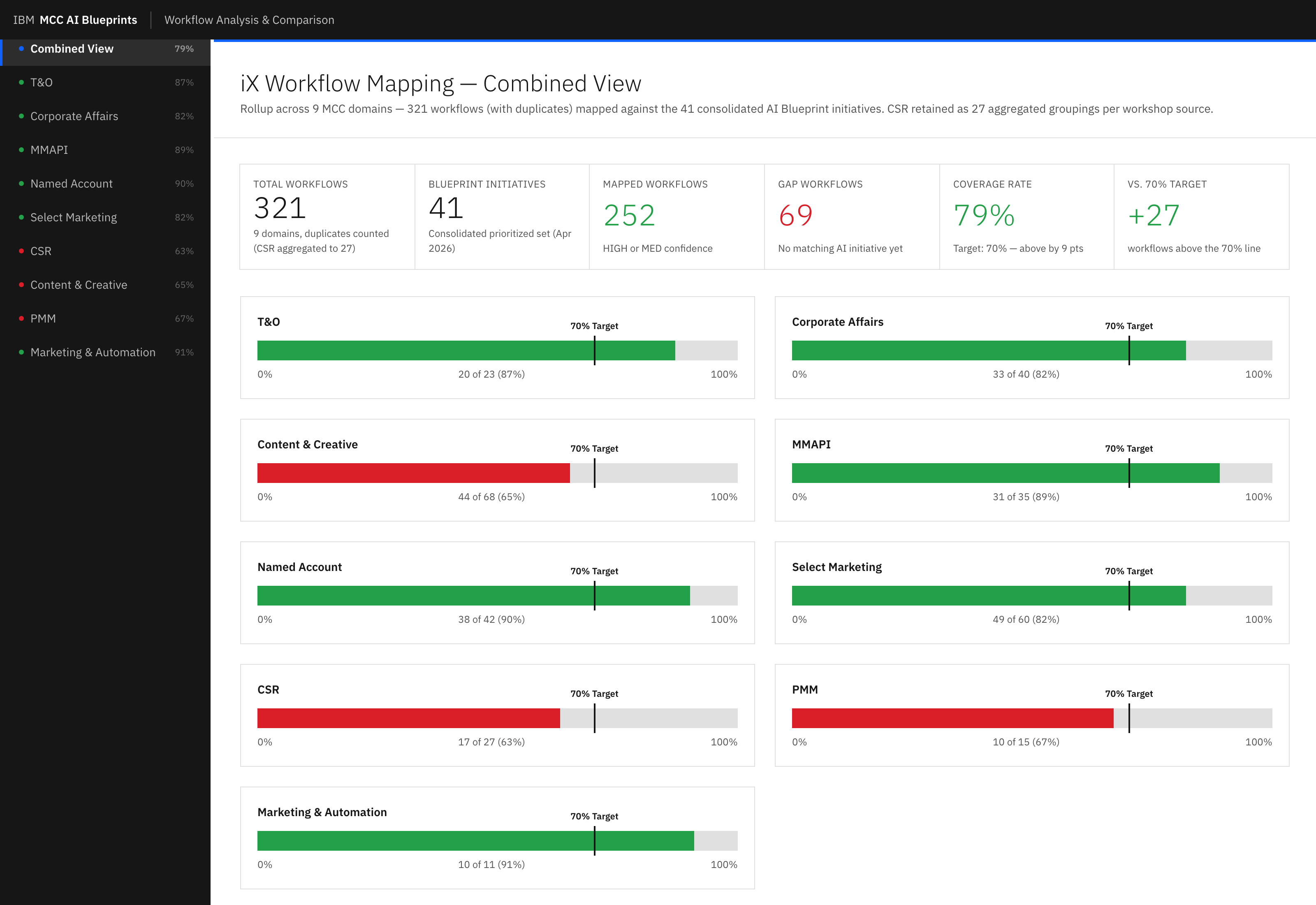This screenshot has height=905, width=1316.
Task: Open Content & Creative sidebar entry
Action: point(105,285)
